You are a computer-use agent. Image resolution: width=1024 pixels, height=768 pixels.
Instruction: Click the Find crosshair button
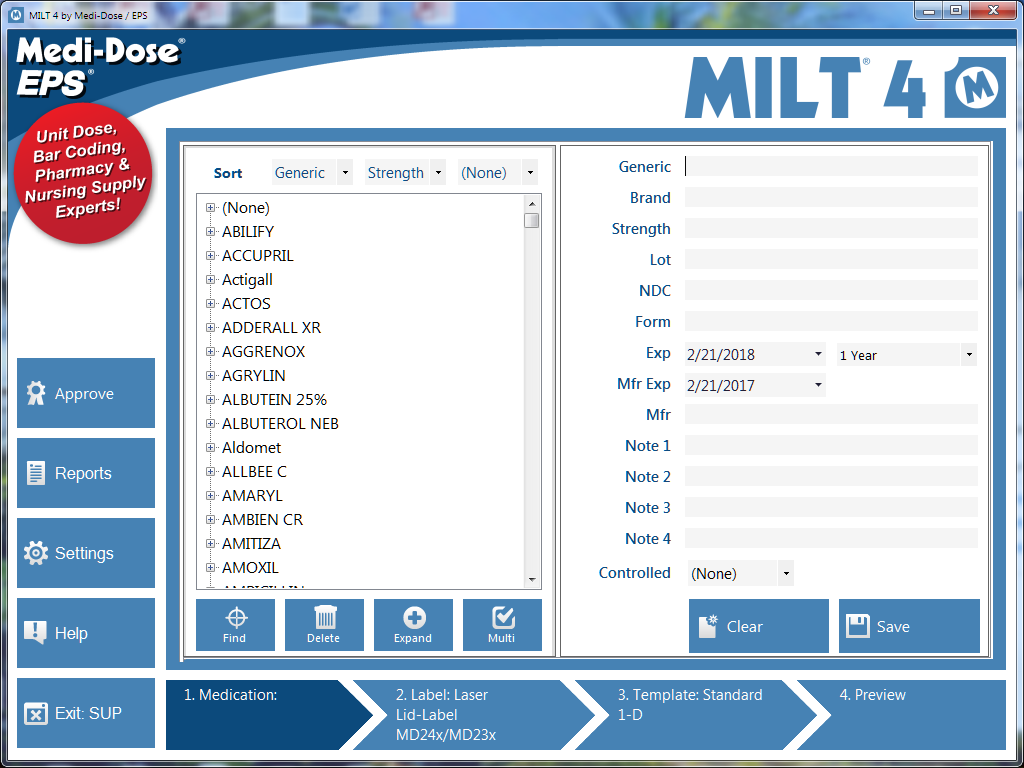235,625
